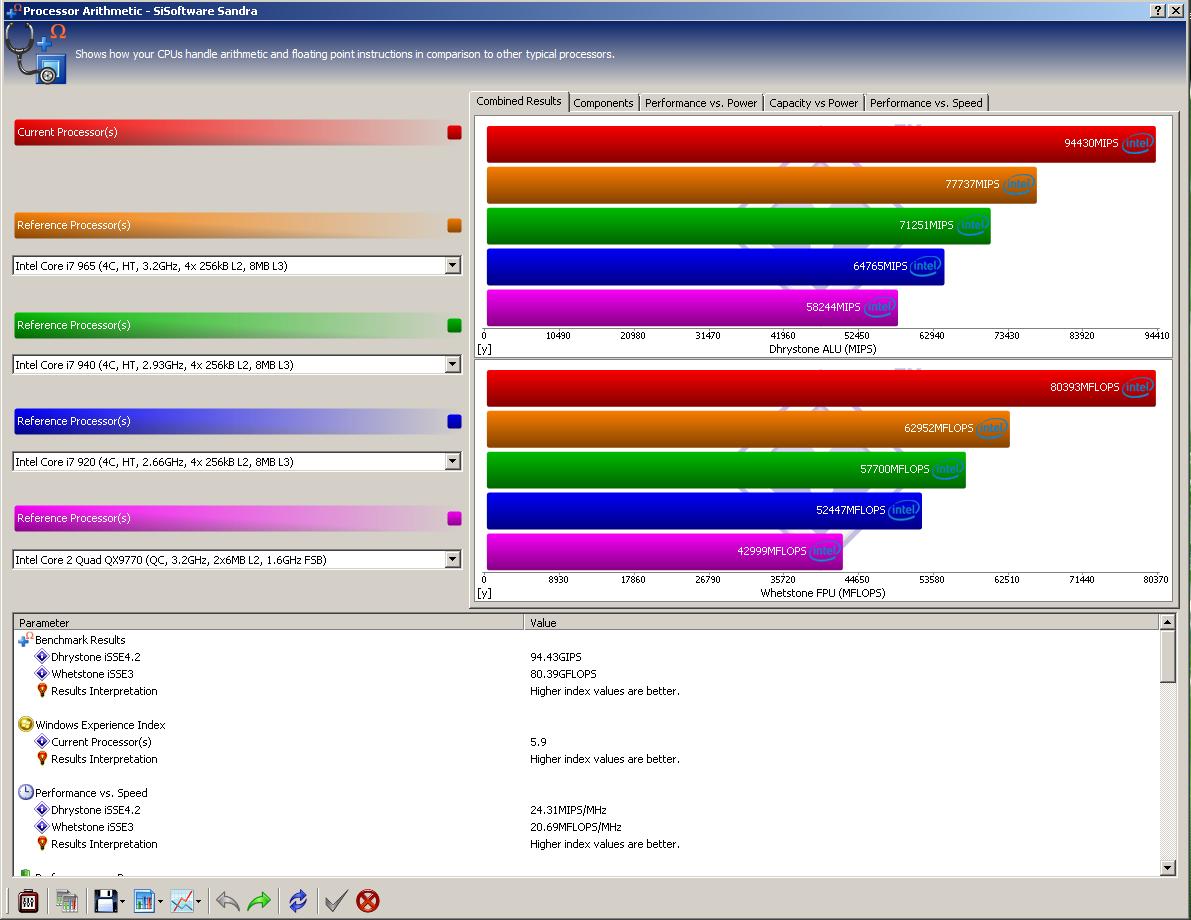Click the magenta 58244MIPS Dhrystone bar

coord(692,308)
